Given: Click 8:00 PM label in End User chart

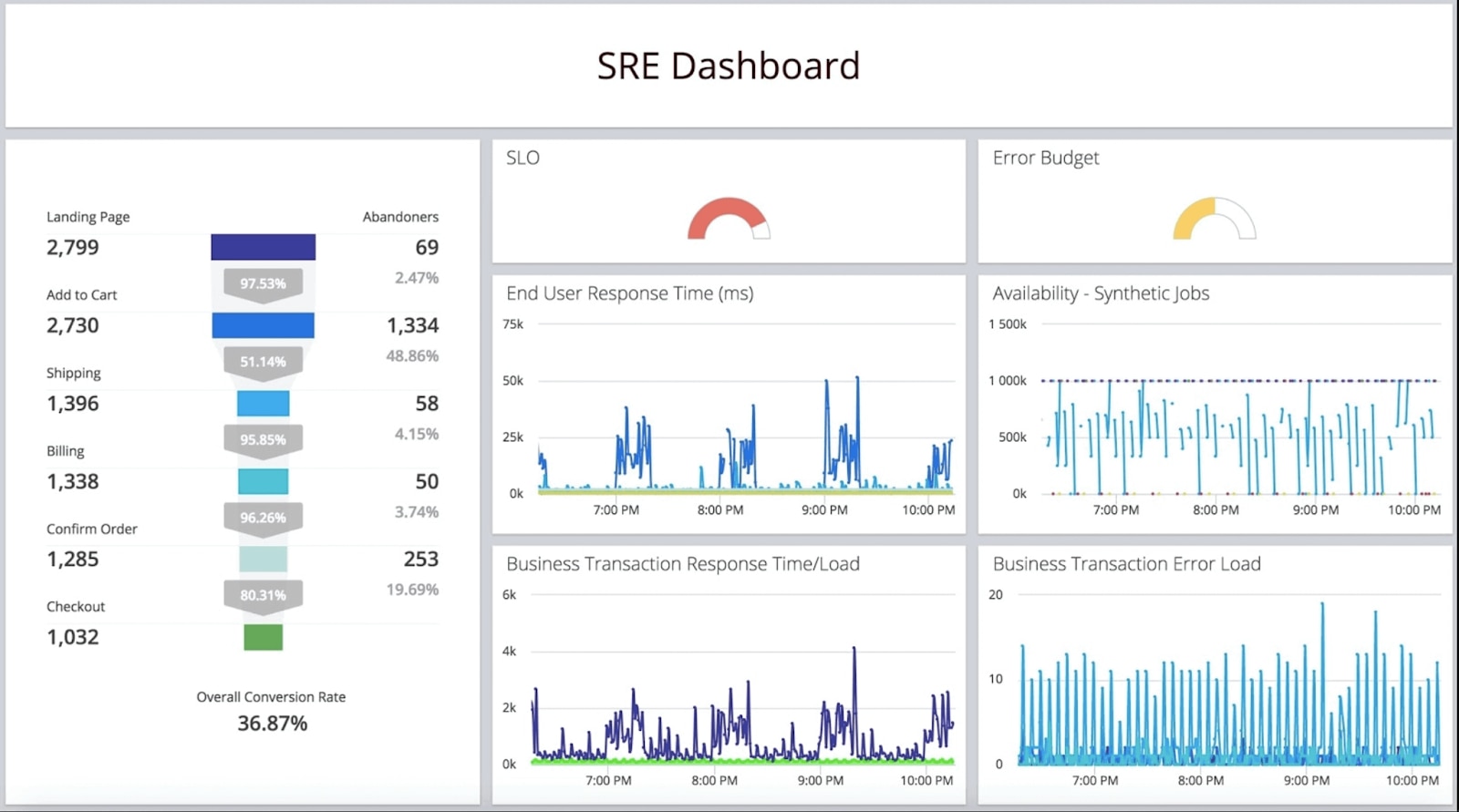Looking at the screenshot, I should click(x=720, y=510).
